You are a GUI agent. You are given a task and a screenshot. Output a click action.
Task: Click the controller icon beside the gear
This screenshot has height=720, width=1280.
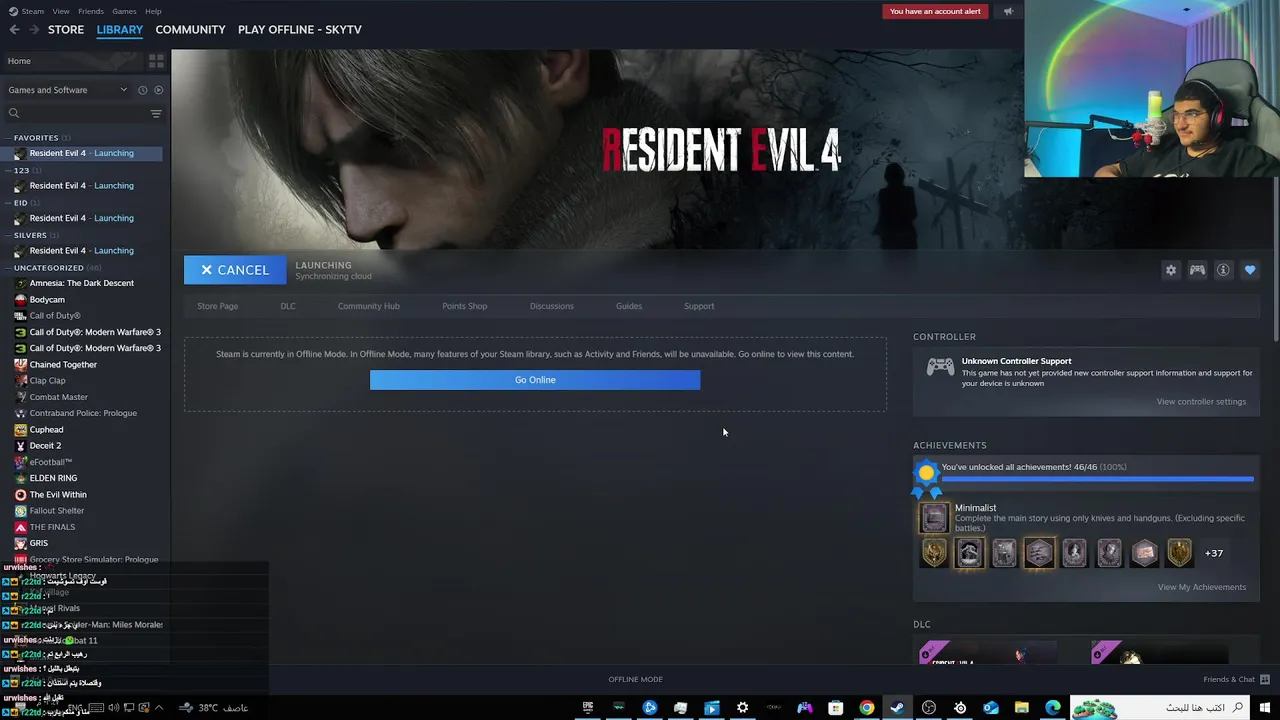[1197, 270]
